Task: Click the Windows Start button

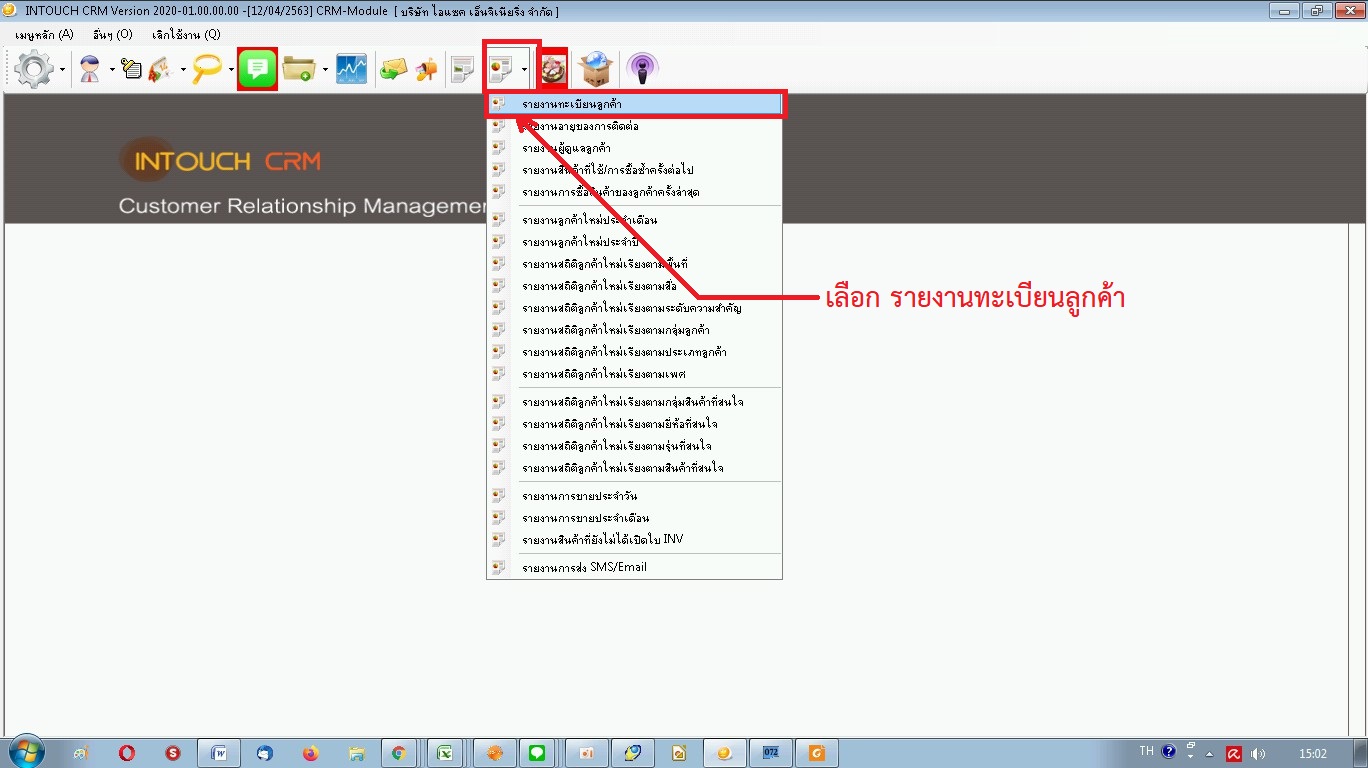Action: (25, 752)
